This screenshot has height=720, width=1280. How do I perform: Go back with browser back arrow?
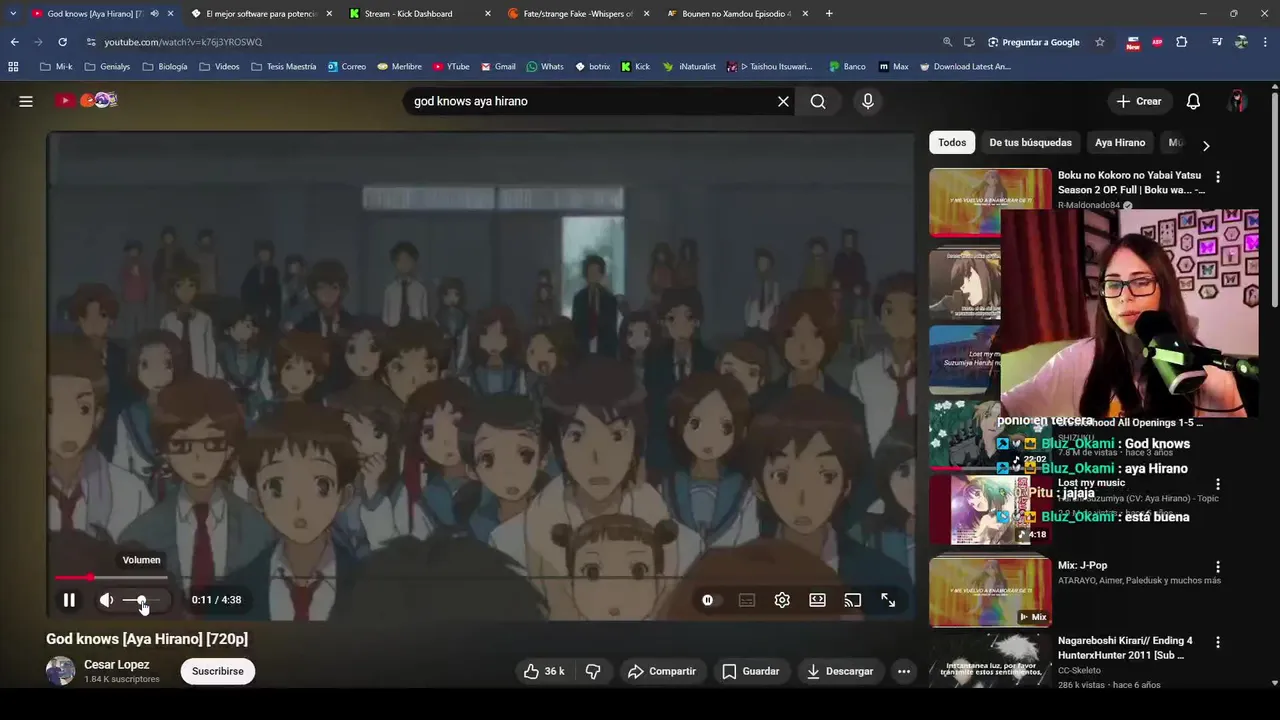[x=14, y=42]
